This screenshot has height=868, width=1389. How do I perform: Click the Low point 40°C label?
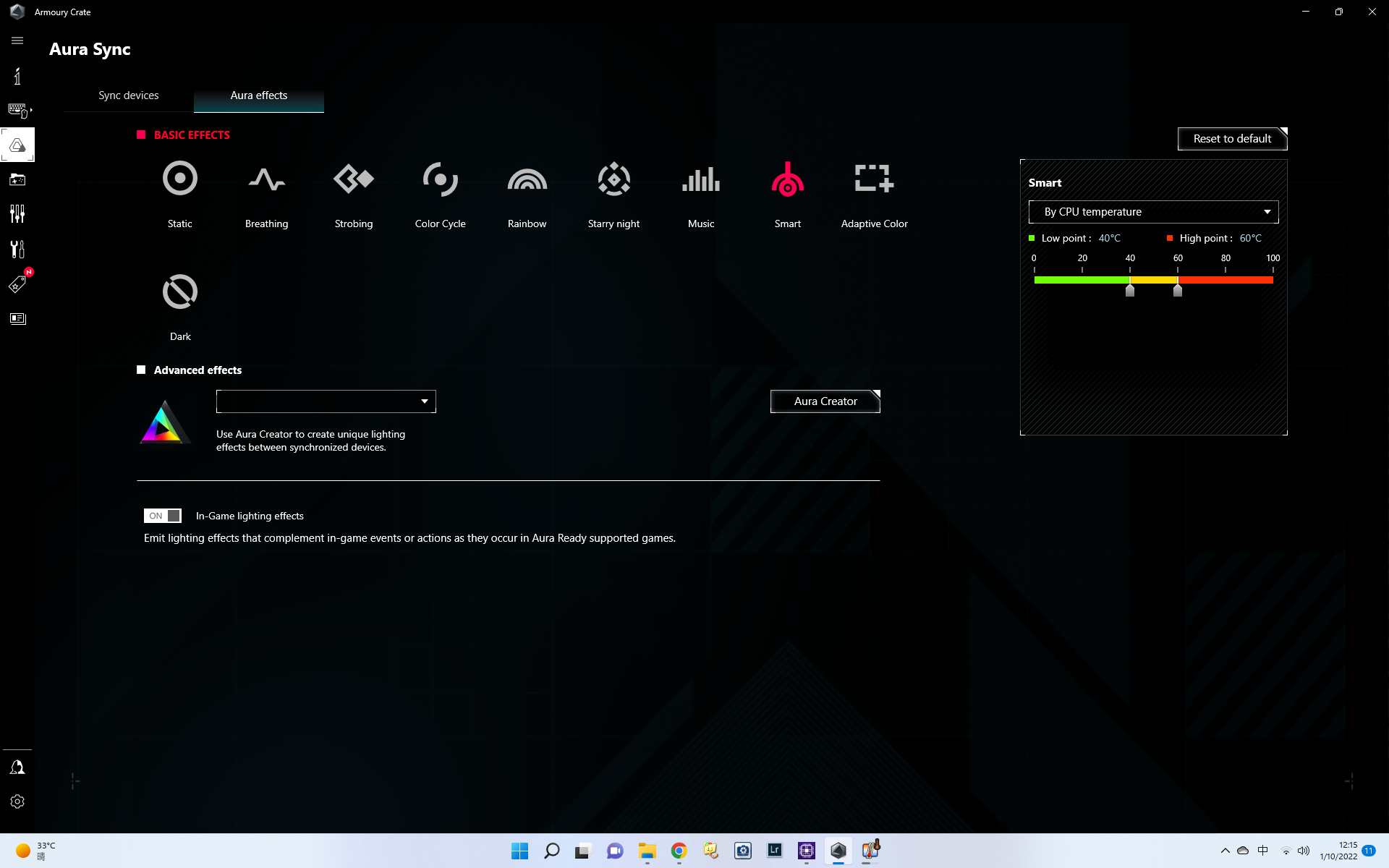(1075, 238)
